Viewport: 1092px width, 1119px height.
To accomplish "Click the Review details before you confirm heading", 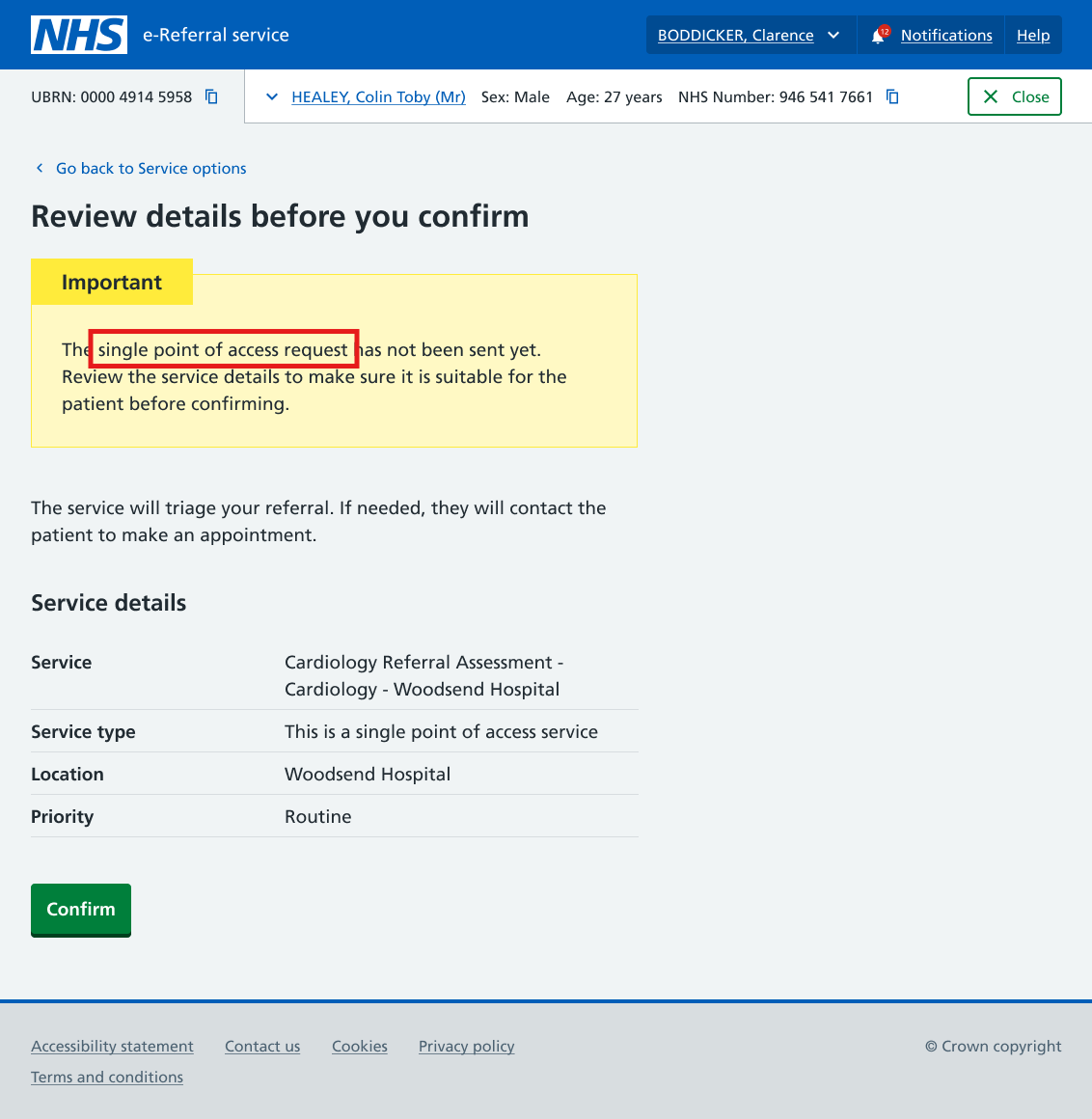I will coord(280,216).
